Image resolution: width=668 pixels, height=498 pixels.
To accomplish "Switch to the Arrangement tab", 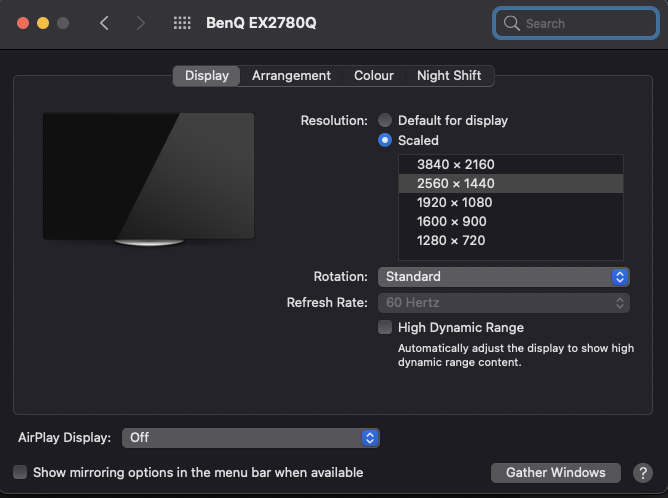I will click(x=291, y=76).
